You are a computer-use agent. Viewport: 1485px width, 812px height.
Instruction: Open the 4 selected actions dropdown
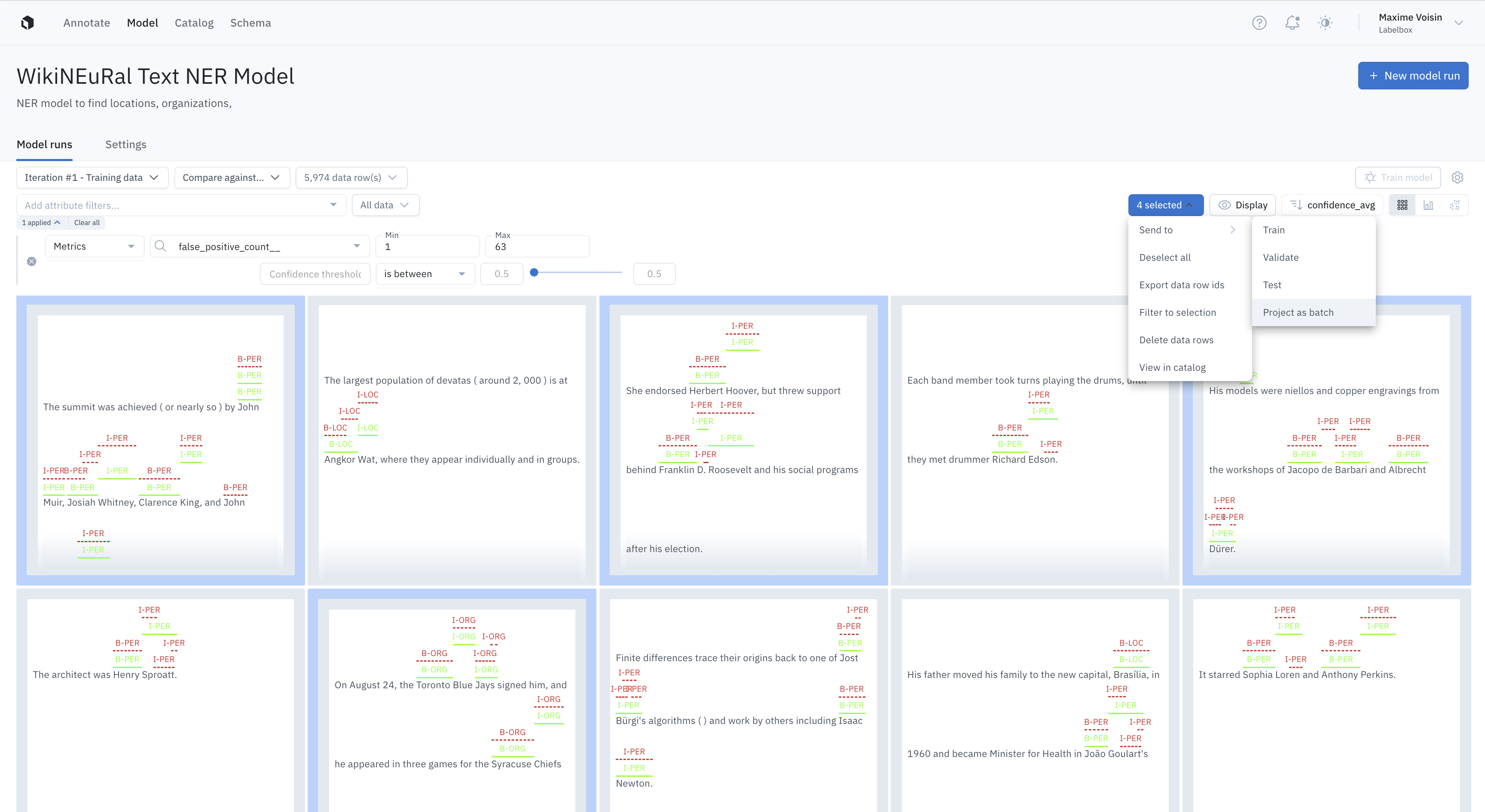(x=1165, y=205)
